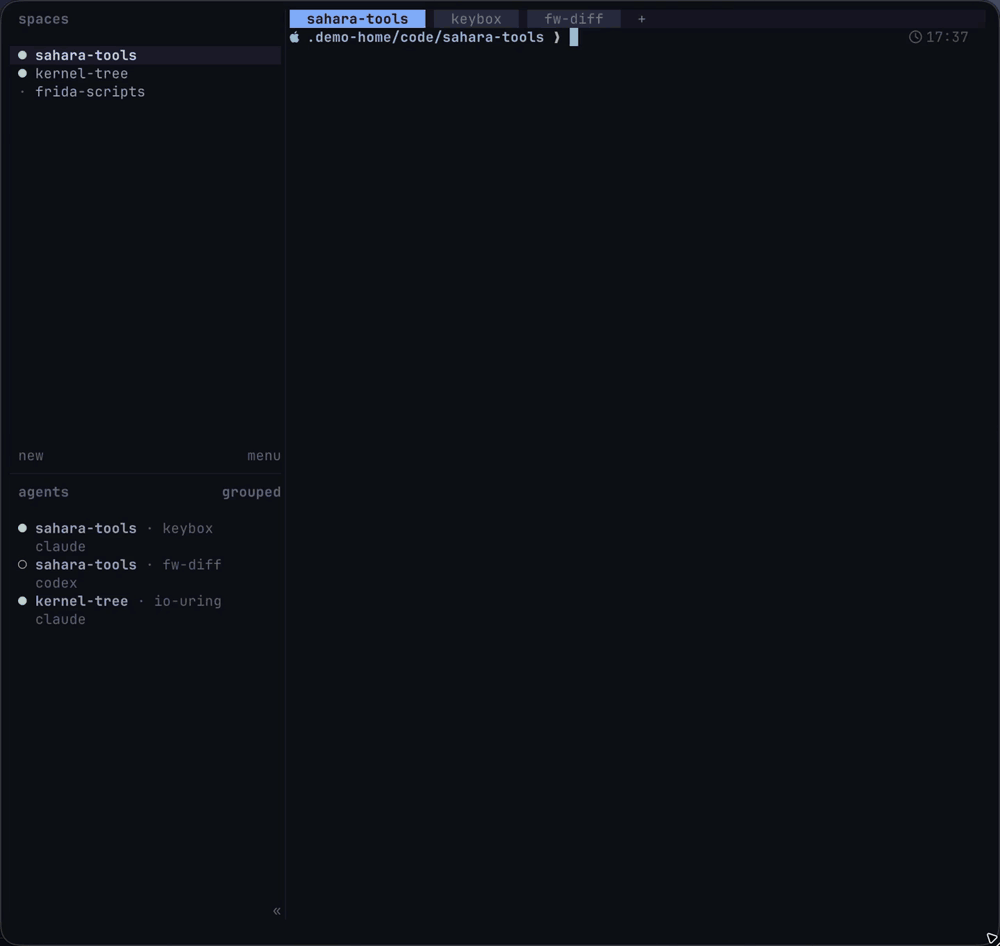
Task: Switch to the keybox tab
Action: click(x=476, y=19)
